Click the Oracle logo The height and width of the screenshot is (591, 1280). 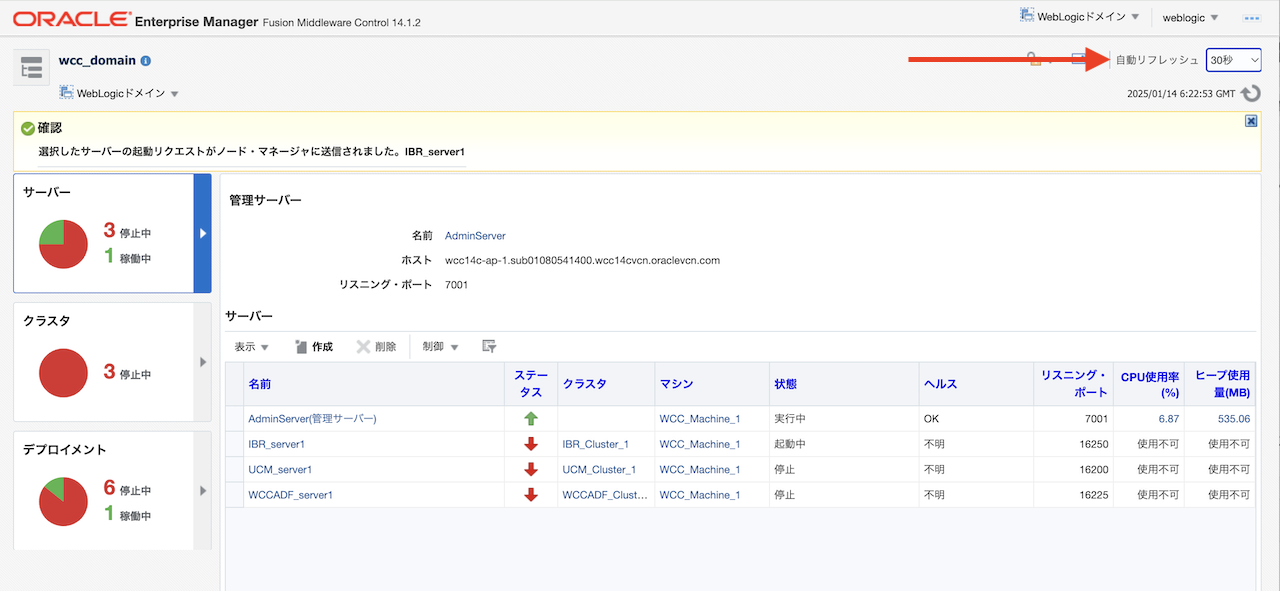tap(72, 19)
